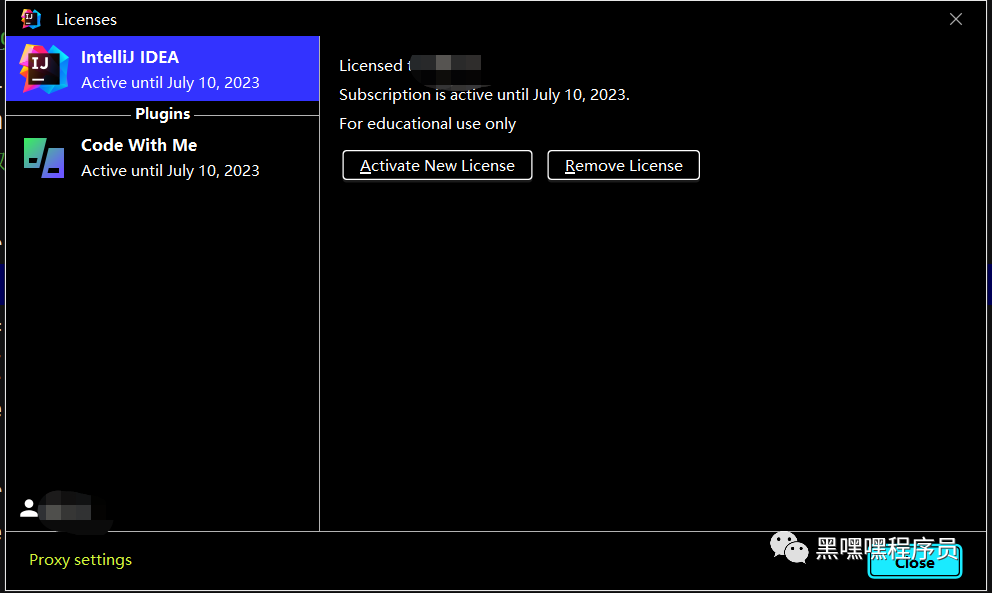Click the "For educational use only" text
This screenshot has height=593, width=992.
click(x=428, y=123)
